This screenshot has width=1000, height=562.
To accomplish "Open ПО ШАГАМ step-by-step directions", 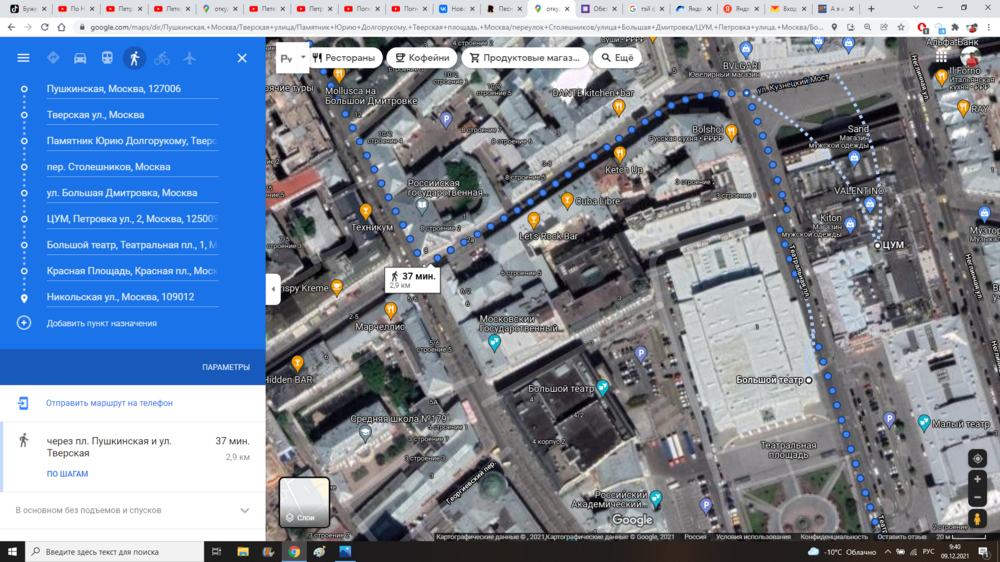I will (x=67, y=474).
